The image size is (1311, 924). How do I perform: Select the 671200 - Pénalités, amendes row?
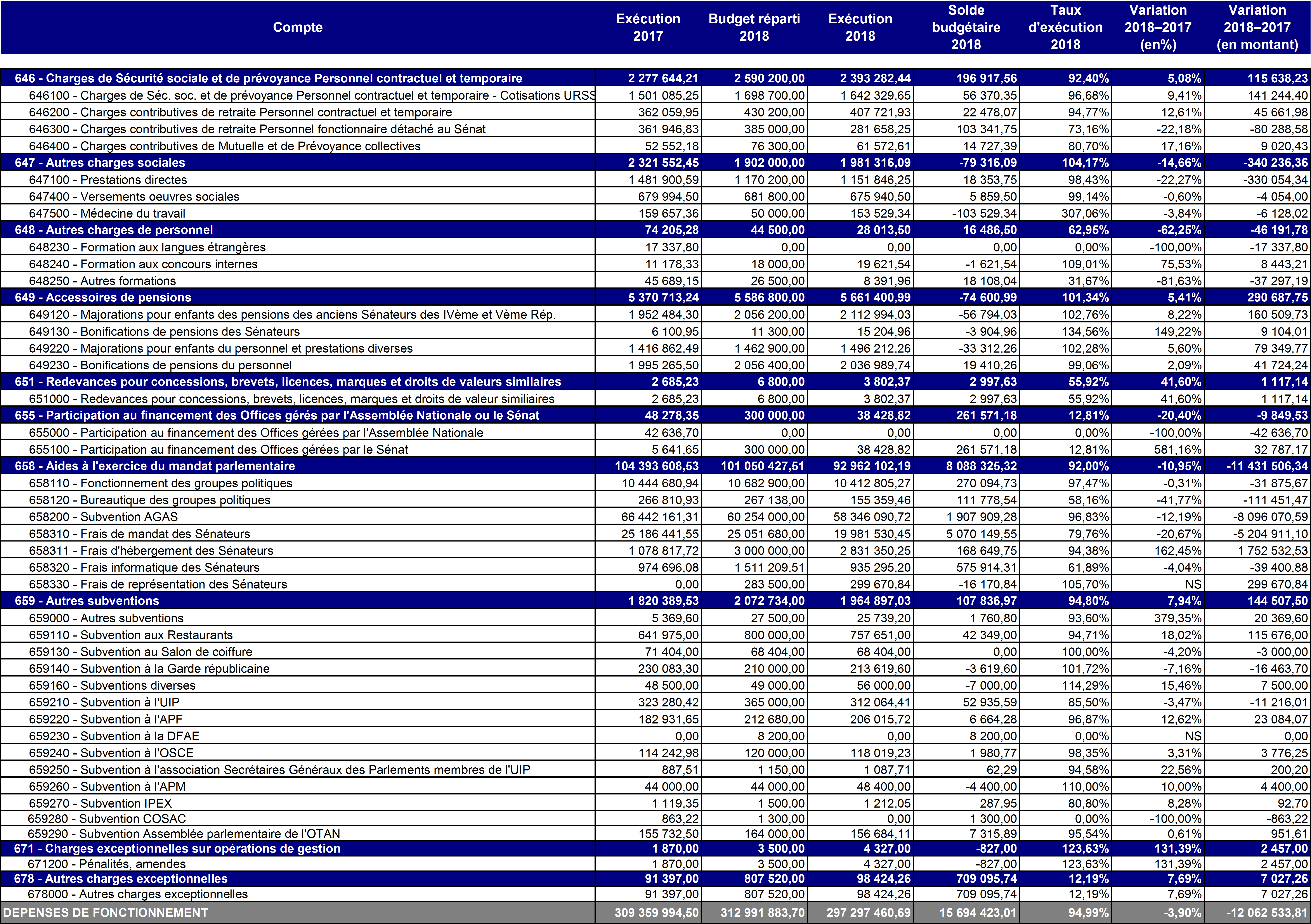107,864
